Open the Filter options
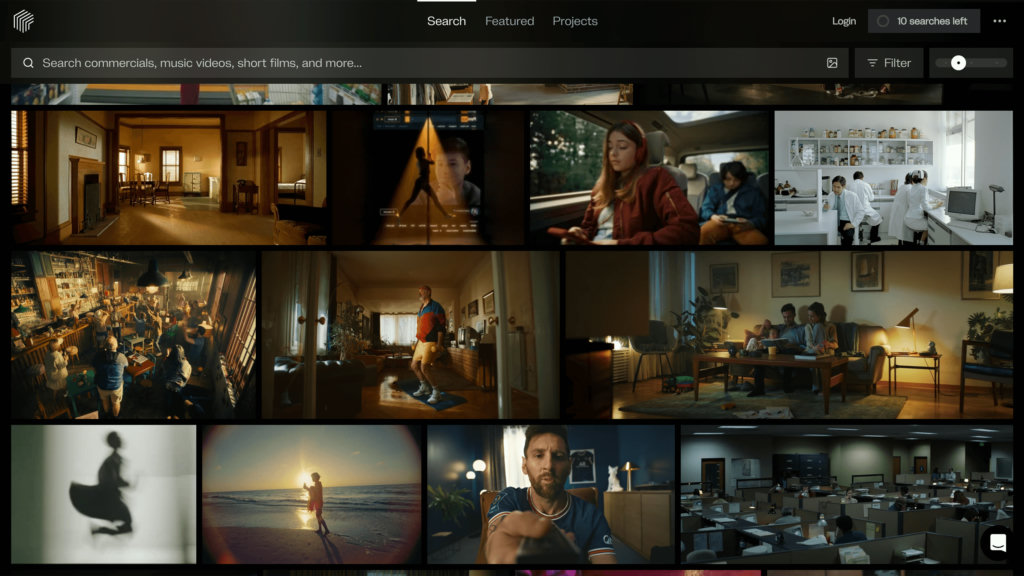The width and height of the screenshot is (1024, 576). [x=889, y=63]
